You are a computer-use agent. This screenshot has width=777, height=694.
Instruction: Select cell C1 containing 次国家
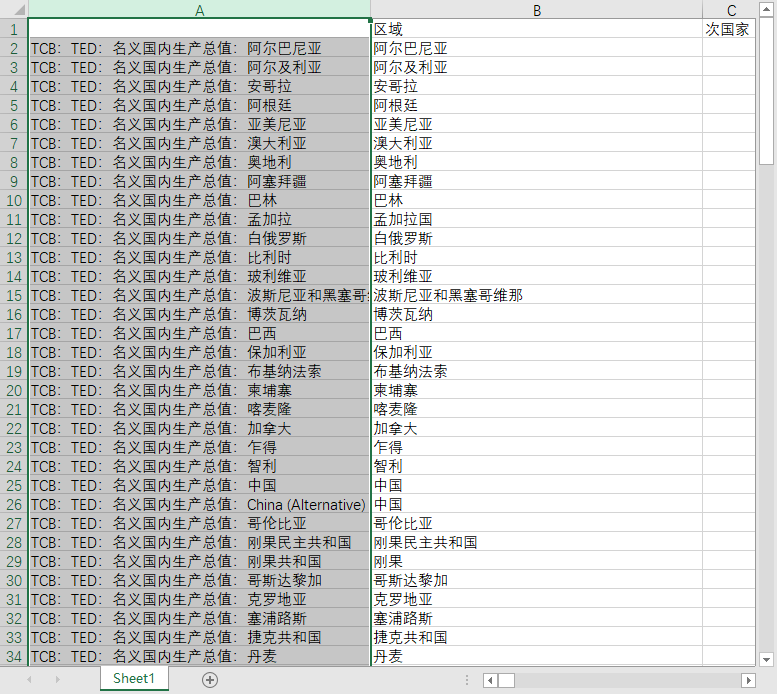(729, 29)
